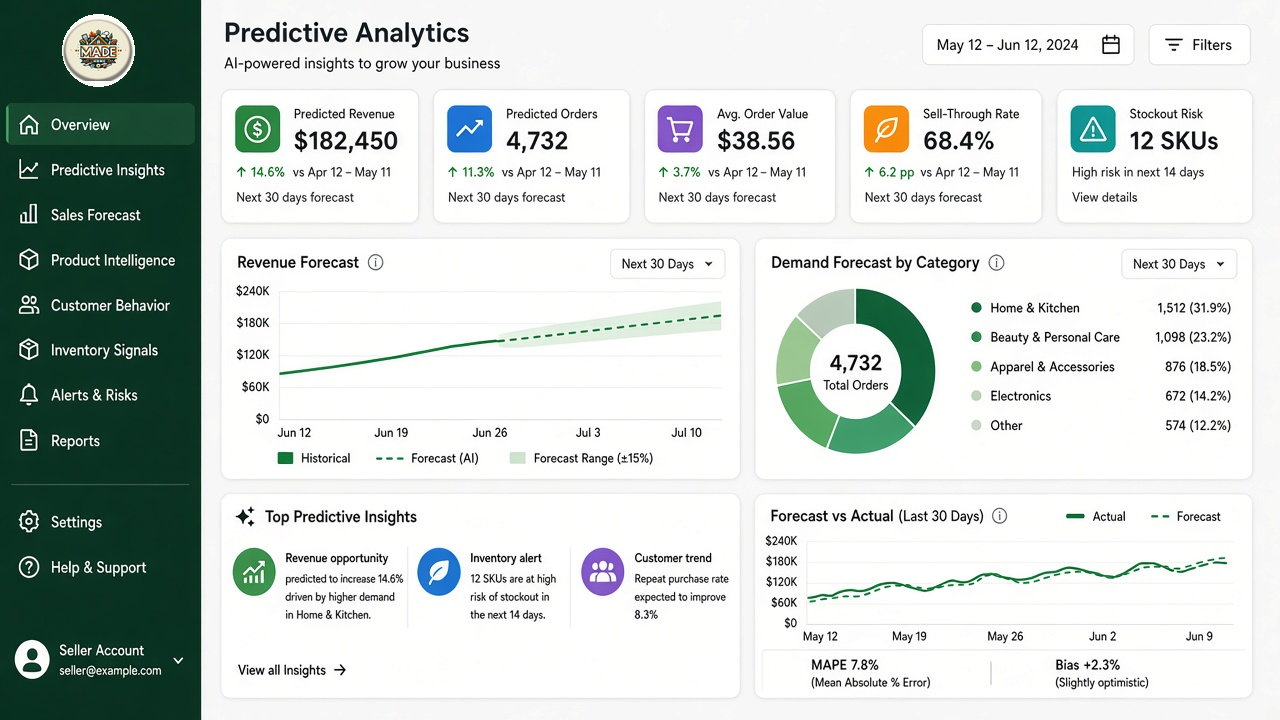Click the 574 (12.2%) Other value
1280x720 pixels.
coord(1198,425)
